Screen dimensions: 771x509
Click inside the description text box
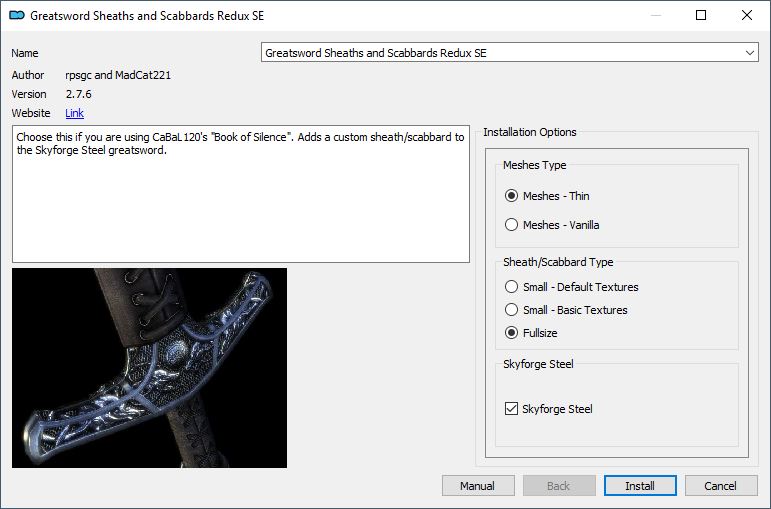(241, 194)
